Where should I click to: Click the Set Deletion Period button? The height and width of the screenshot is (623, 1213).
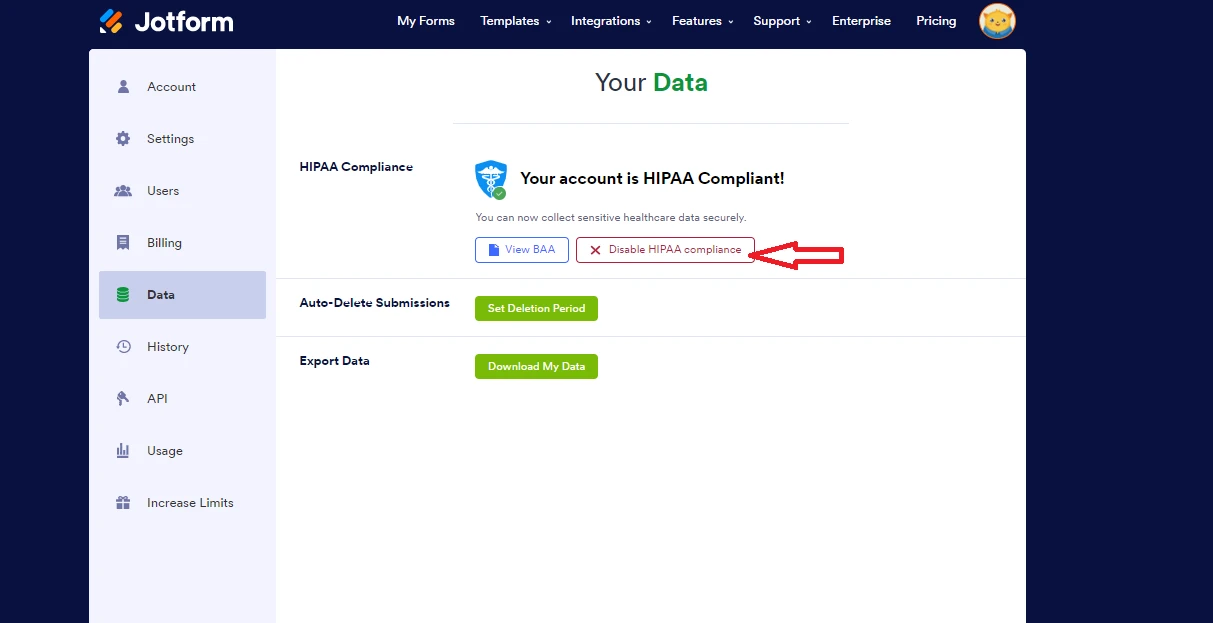[536, 308]
